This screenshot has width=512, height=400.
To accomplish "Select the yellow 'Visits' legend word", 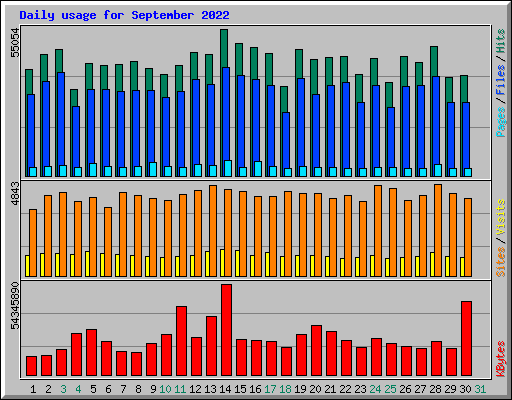I will click(x=501, y=218).
